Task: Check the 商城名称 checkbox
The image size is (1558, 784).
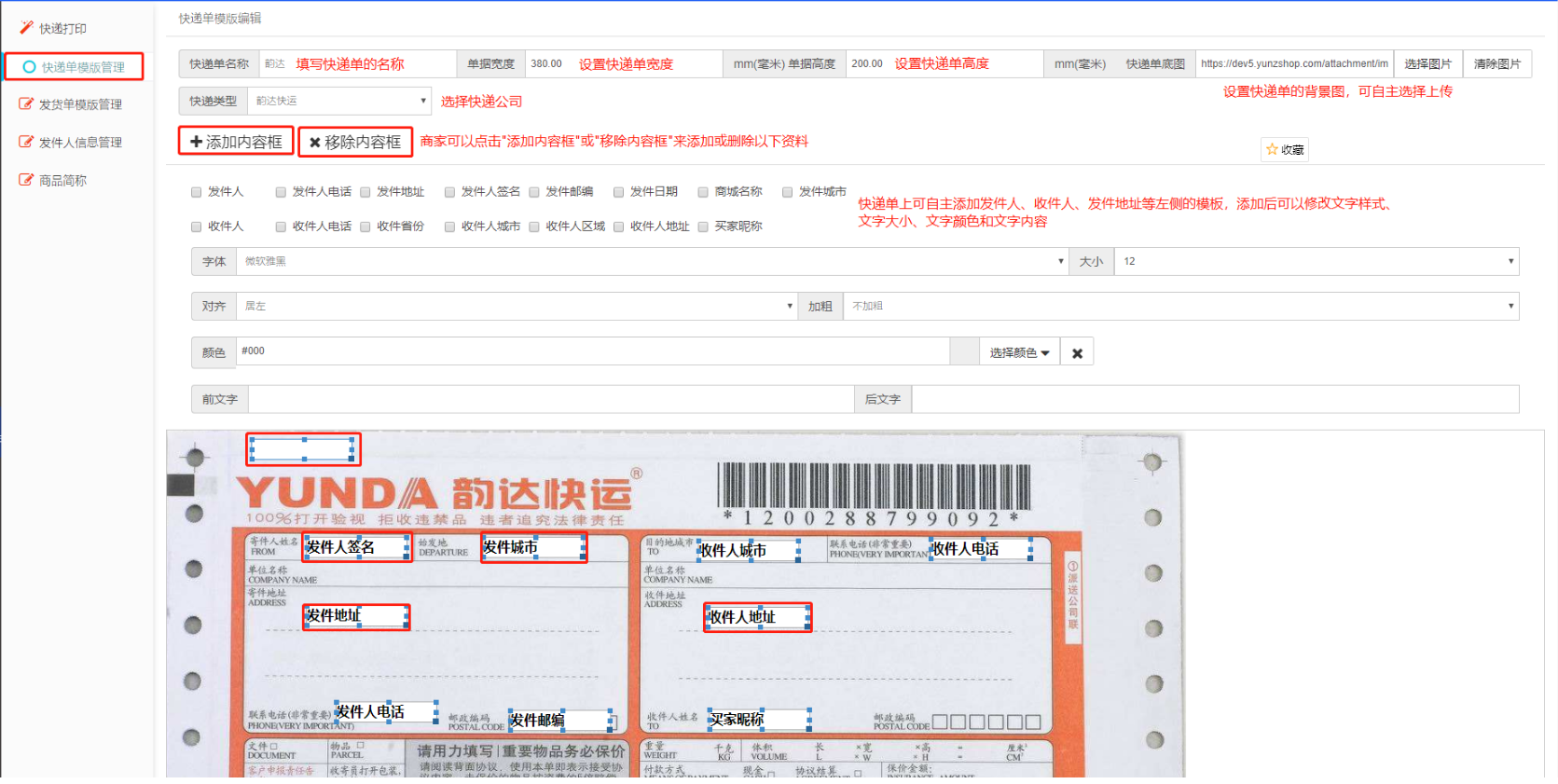Action: (703, 192)
